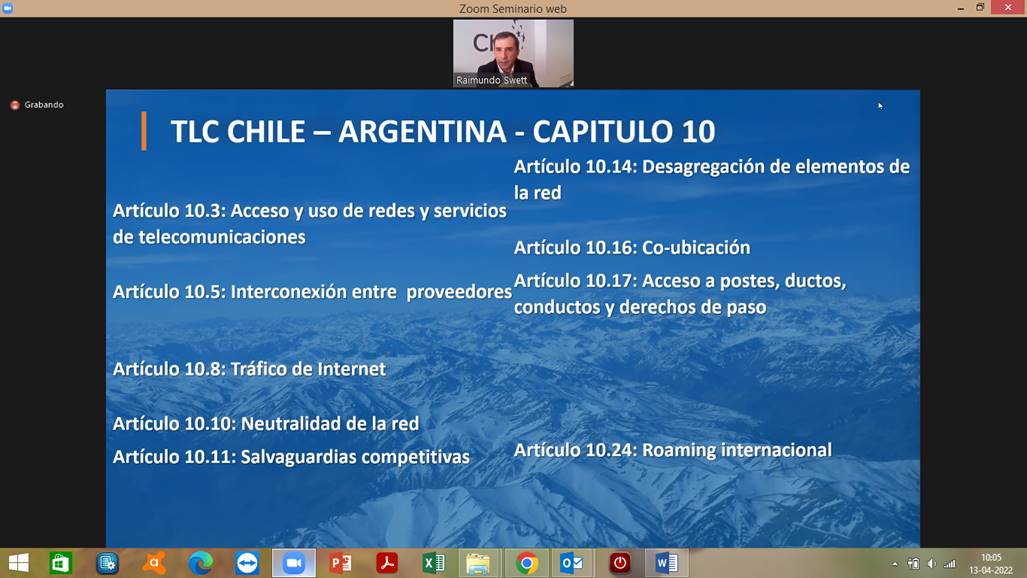The height and width of the screenshot is (578, 1027).
Task: Open the volume speaker tray icon
Action: coord(931,564)
